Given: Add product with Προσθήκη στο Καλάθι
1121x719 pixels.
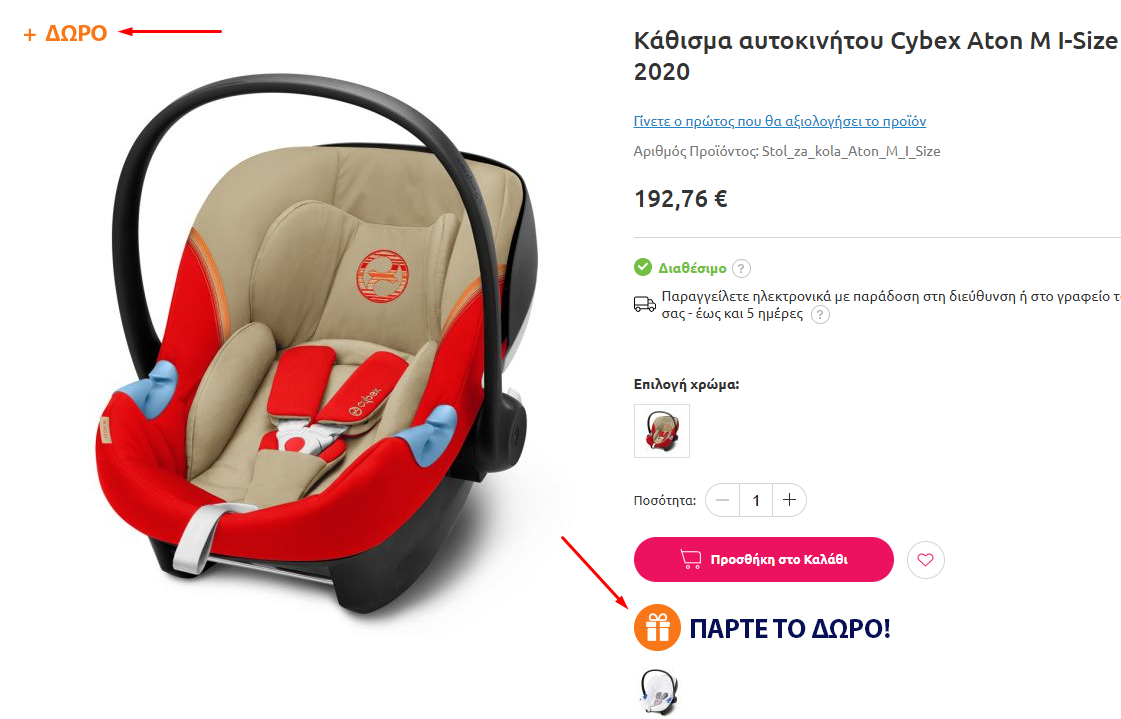Looking at the screenshot, I should point(764,559).
